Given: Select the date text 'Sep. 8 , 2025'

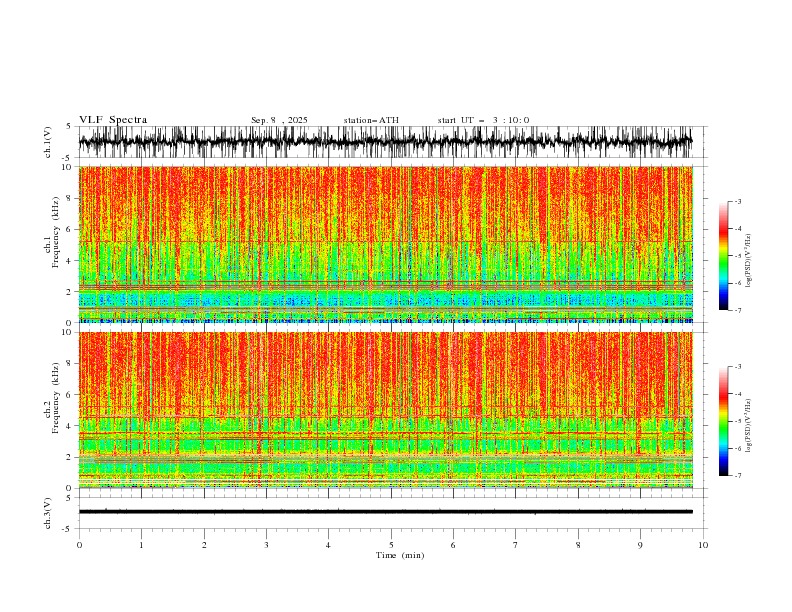Looking at the screenshot, I should pos(279,120).
